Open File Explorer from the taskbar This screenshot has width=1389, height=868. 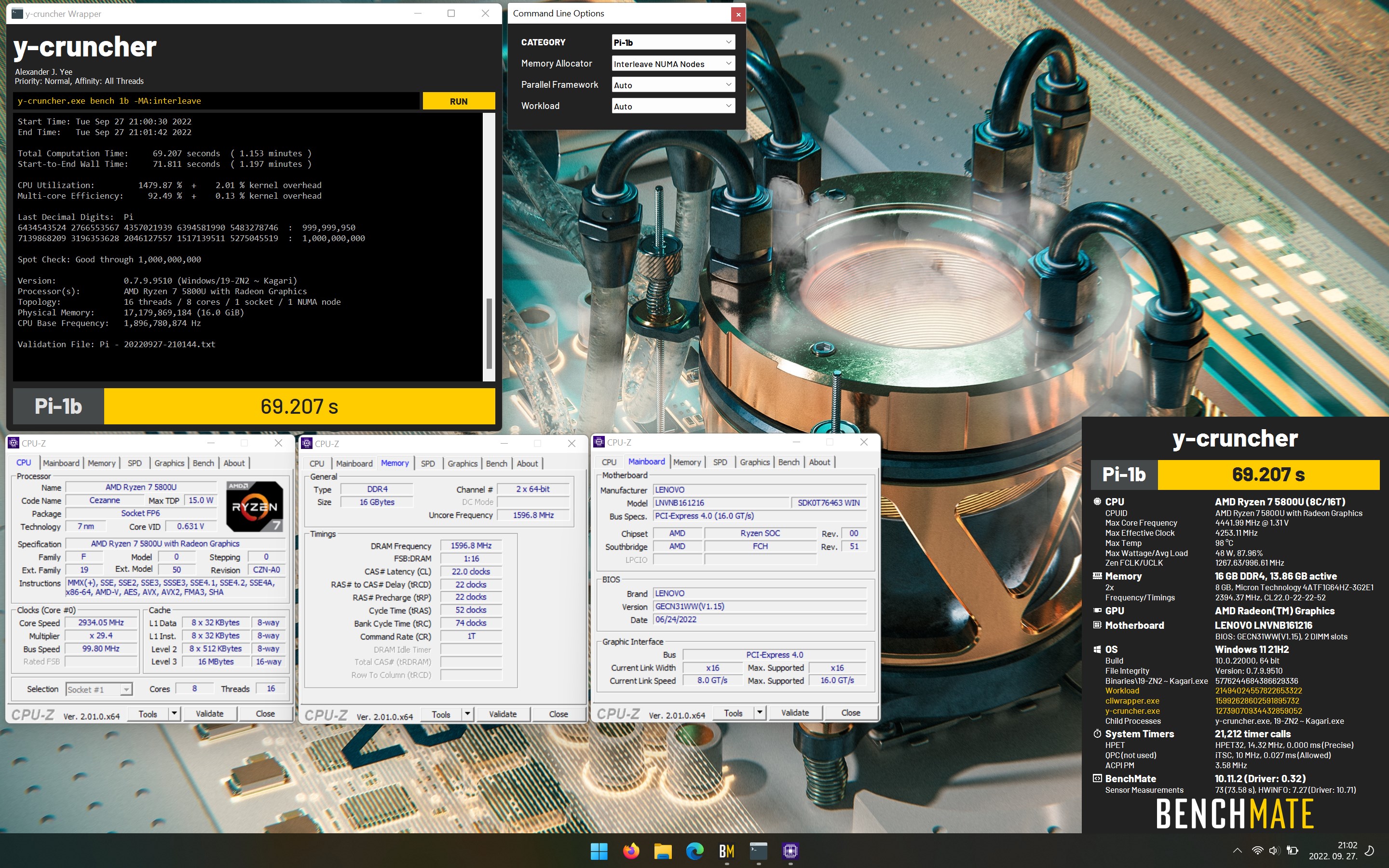click(x=663, y=851)
